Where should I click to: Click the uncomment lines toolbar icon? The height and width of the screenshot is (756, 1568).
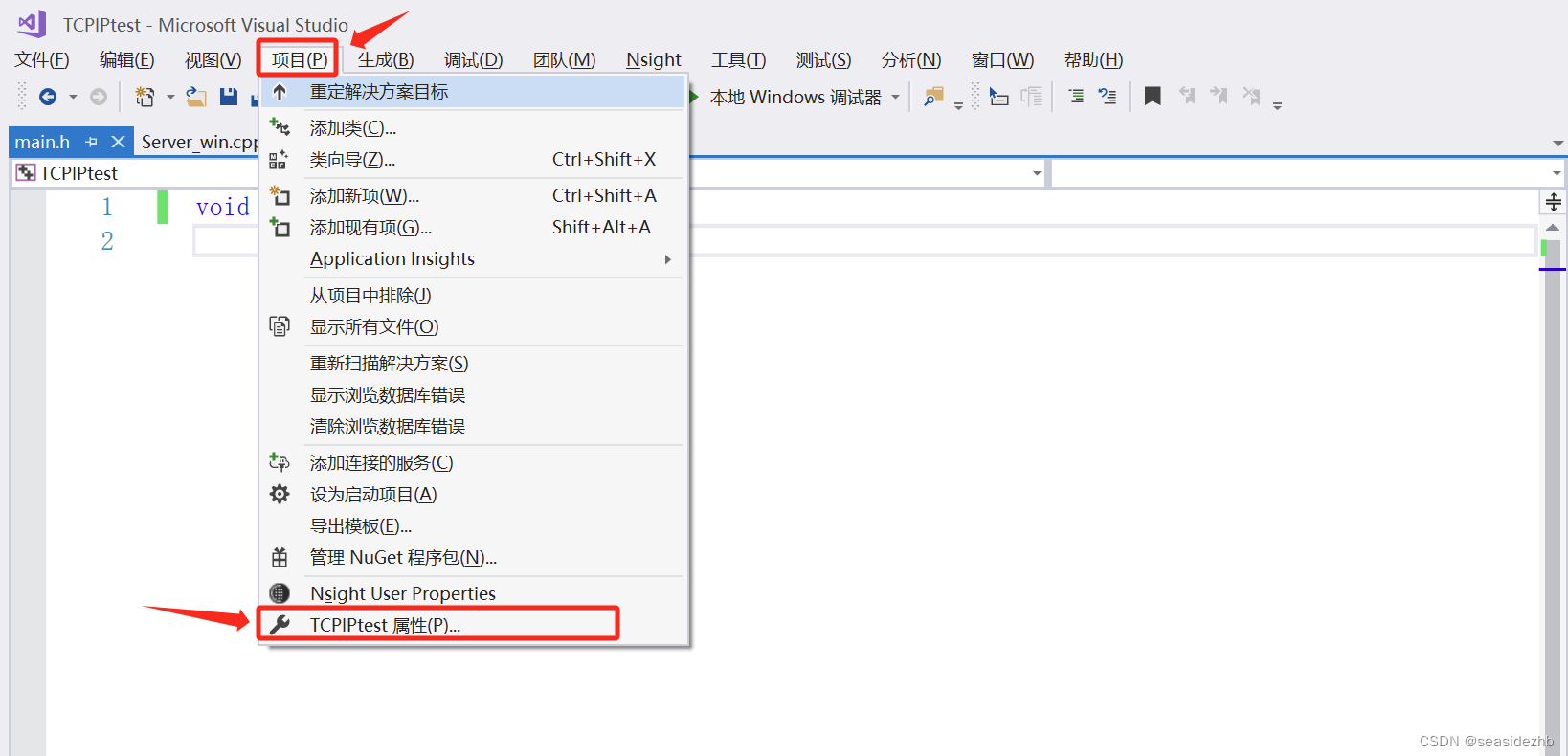1108,96
